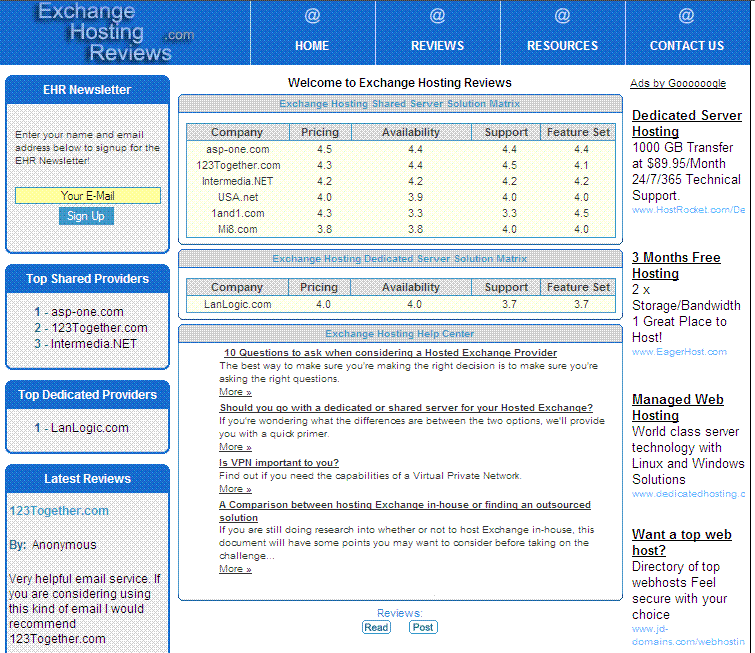Click the Pricing header in shared matrix
The height and width of the screenshot is (653, 755).
(320, 132)
